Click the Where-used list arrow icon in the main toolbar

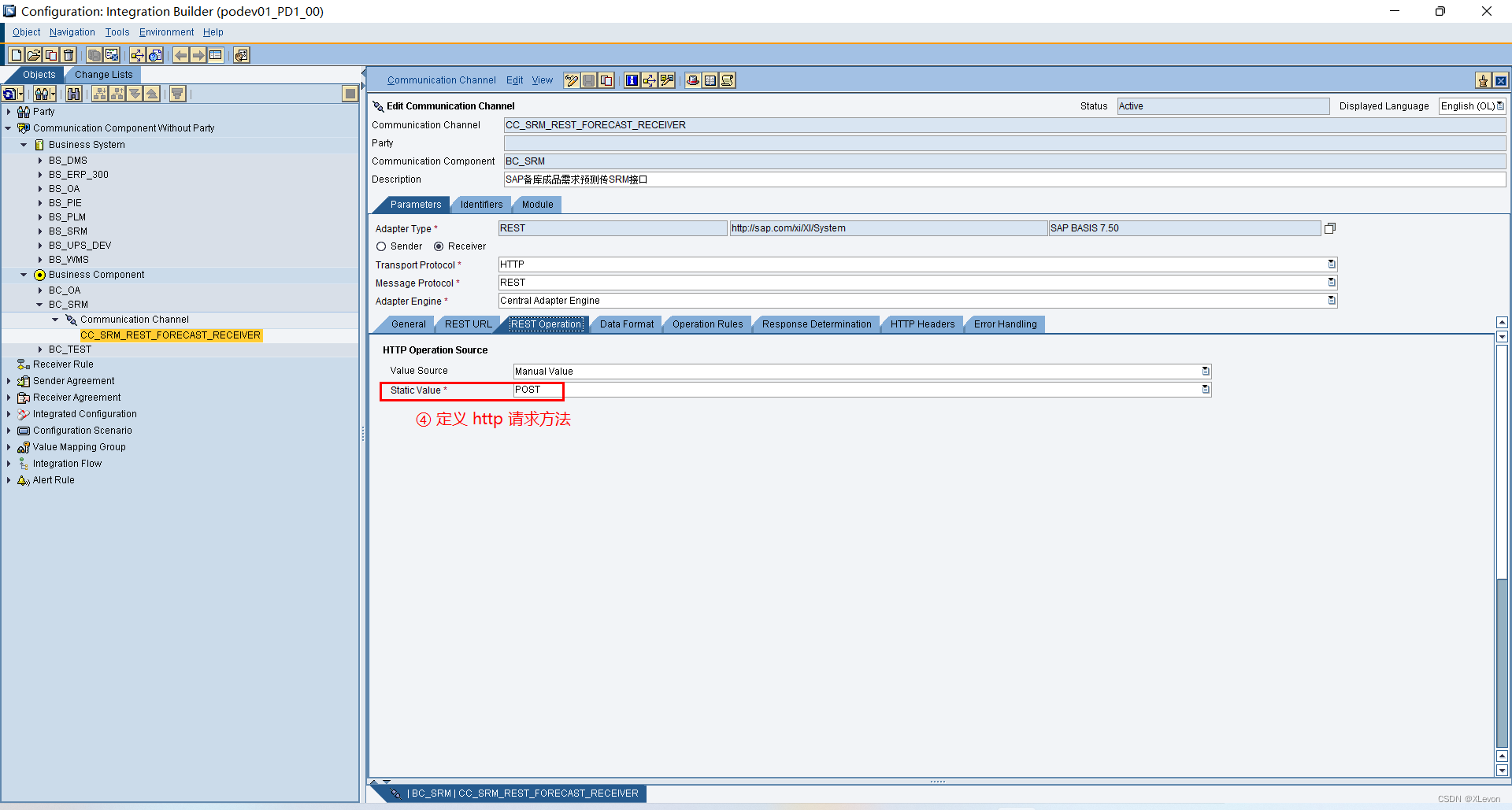[137, 55]
